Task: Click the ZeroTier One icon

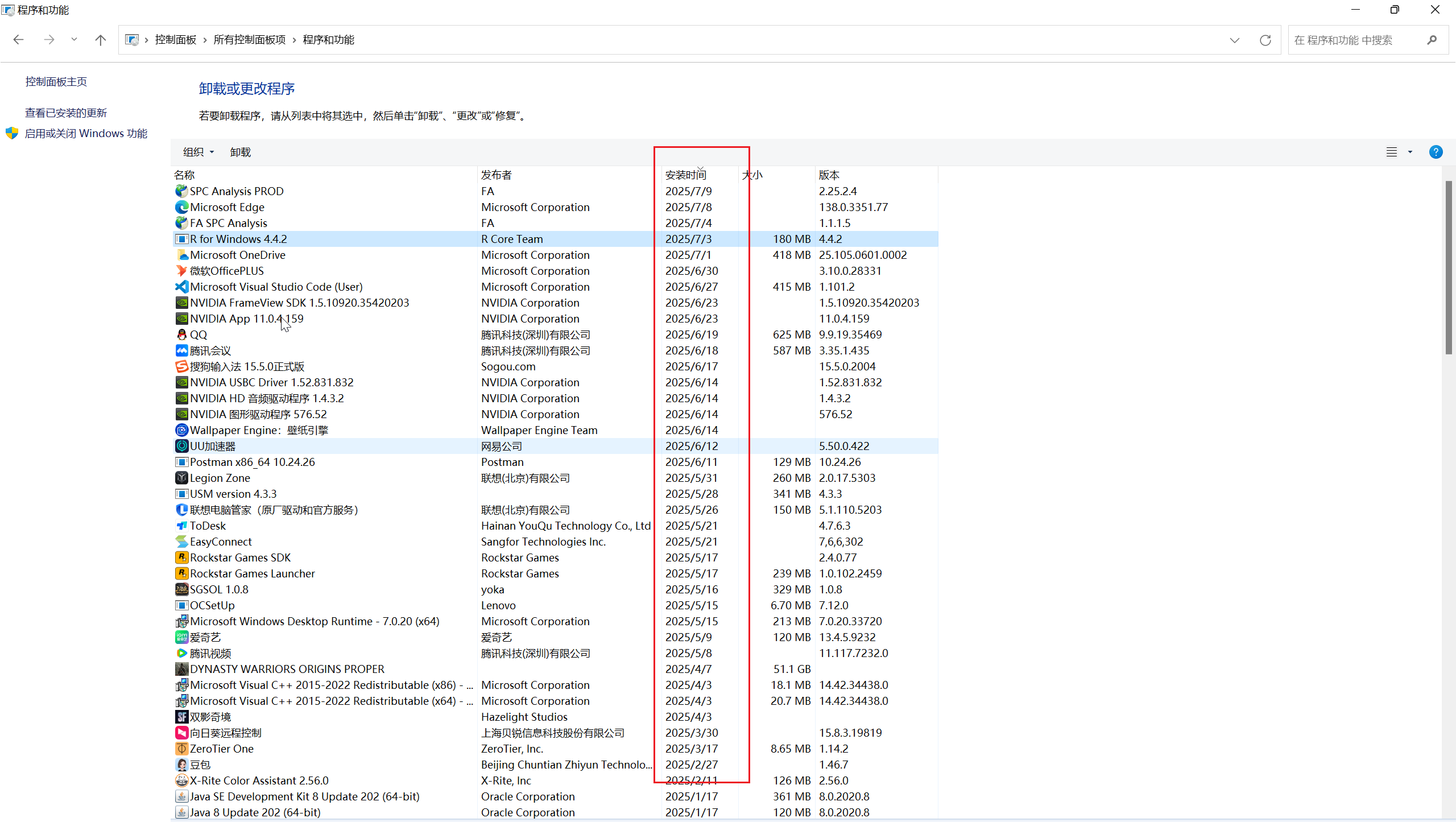Action: coord(181,749)
